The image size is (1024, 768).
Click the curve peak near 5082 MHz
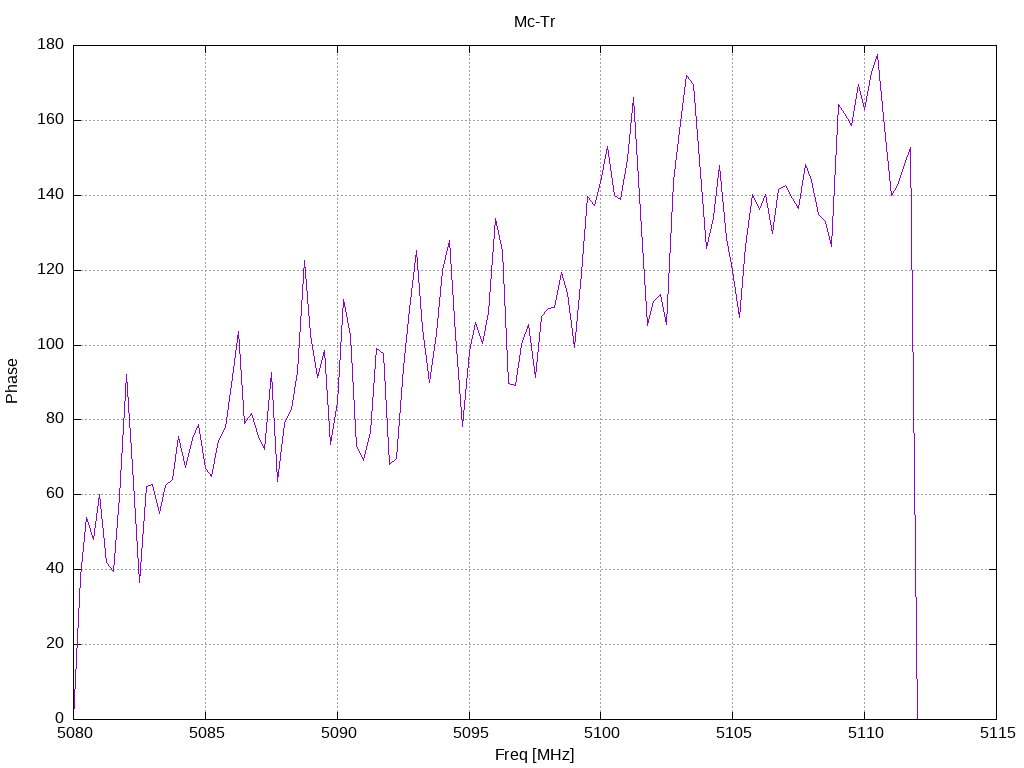(x=126, y=375)
